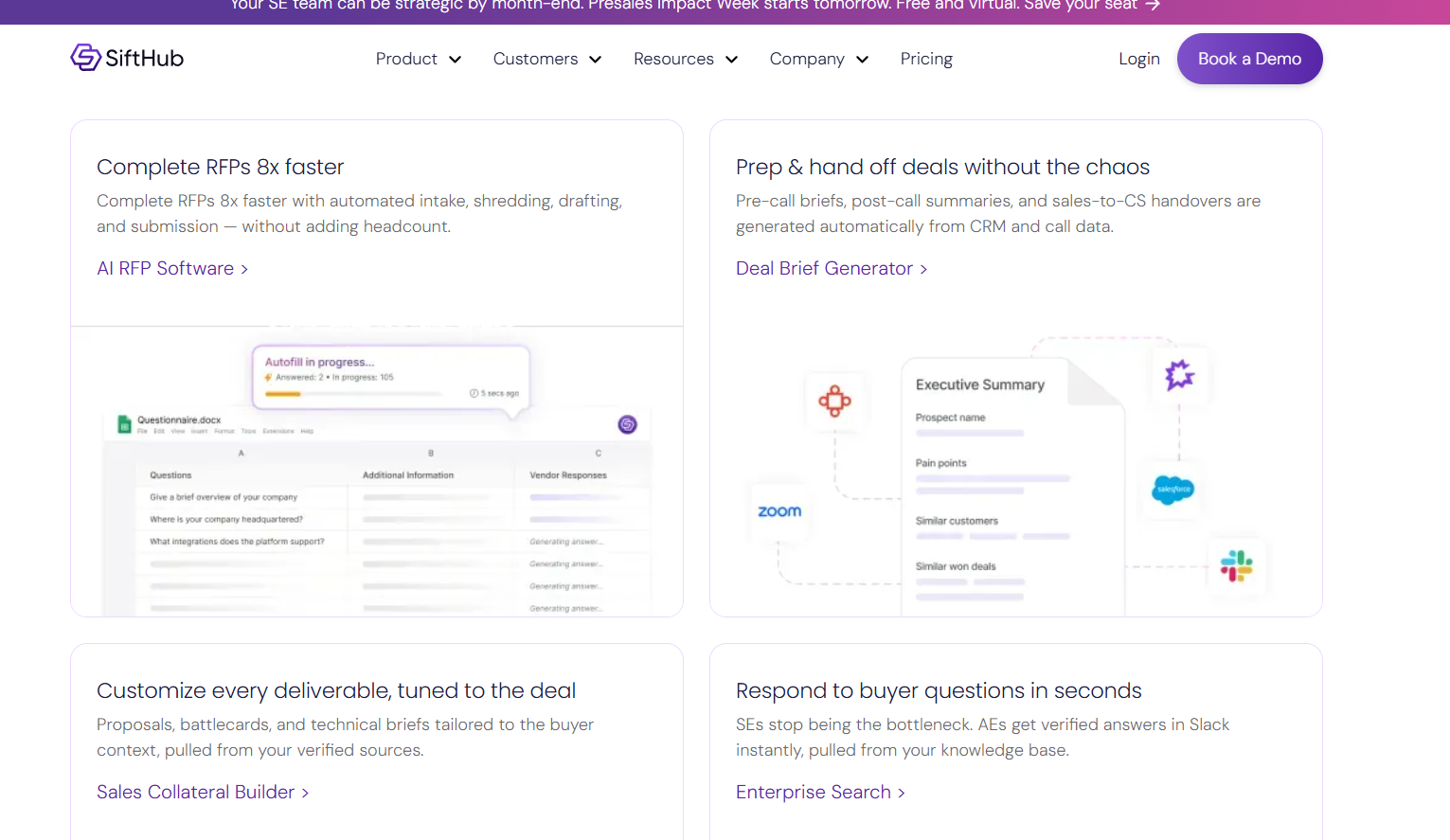Expand the Company dropdown menu

click(x=818, y=59)
